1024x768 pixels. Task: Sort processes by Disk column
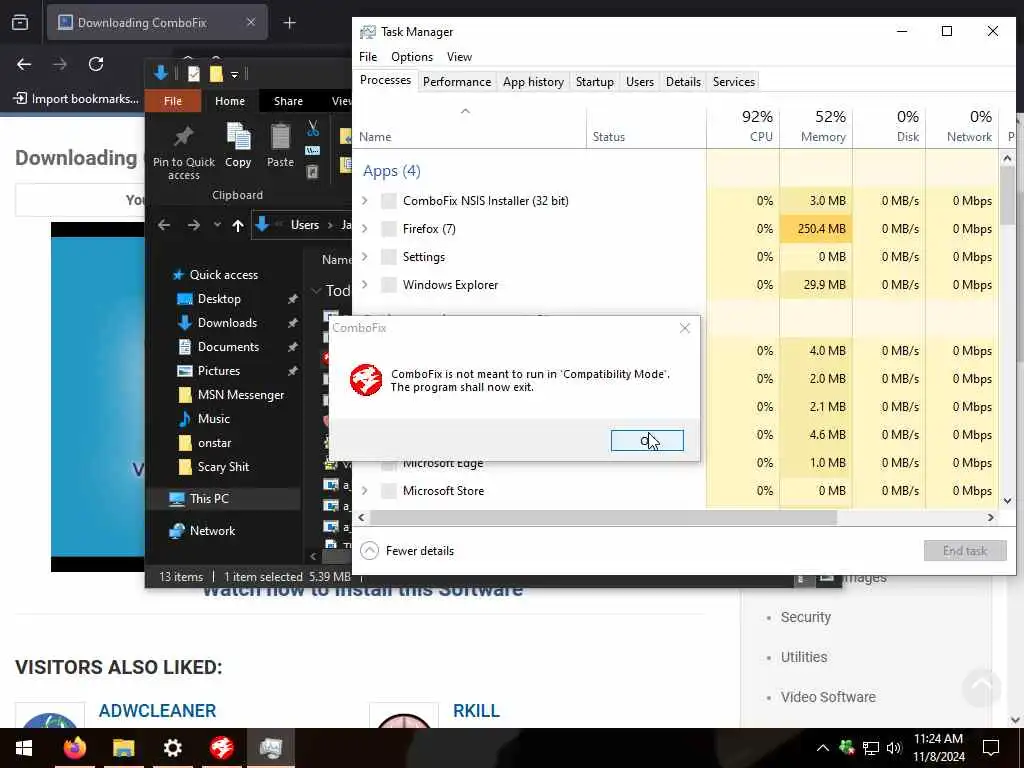[889, 127]
